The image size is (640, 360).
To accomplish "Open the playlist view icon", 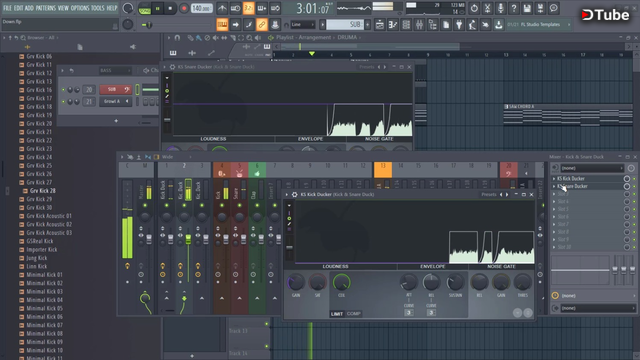I will (x=380, y=25).
